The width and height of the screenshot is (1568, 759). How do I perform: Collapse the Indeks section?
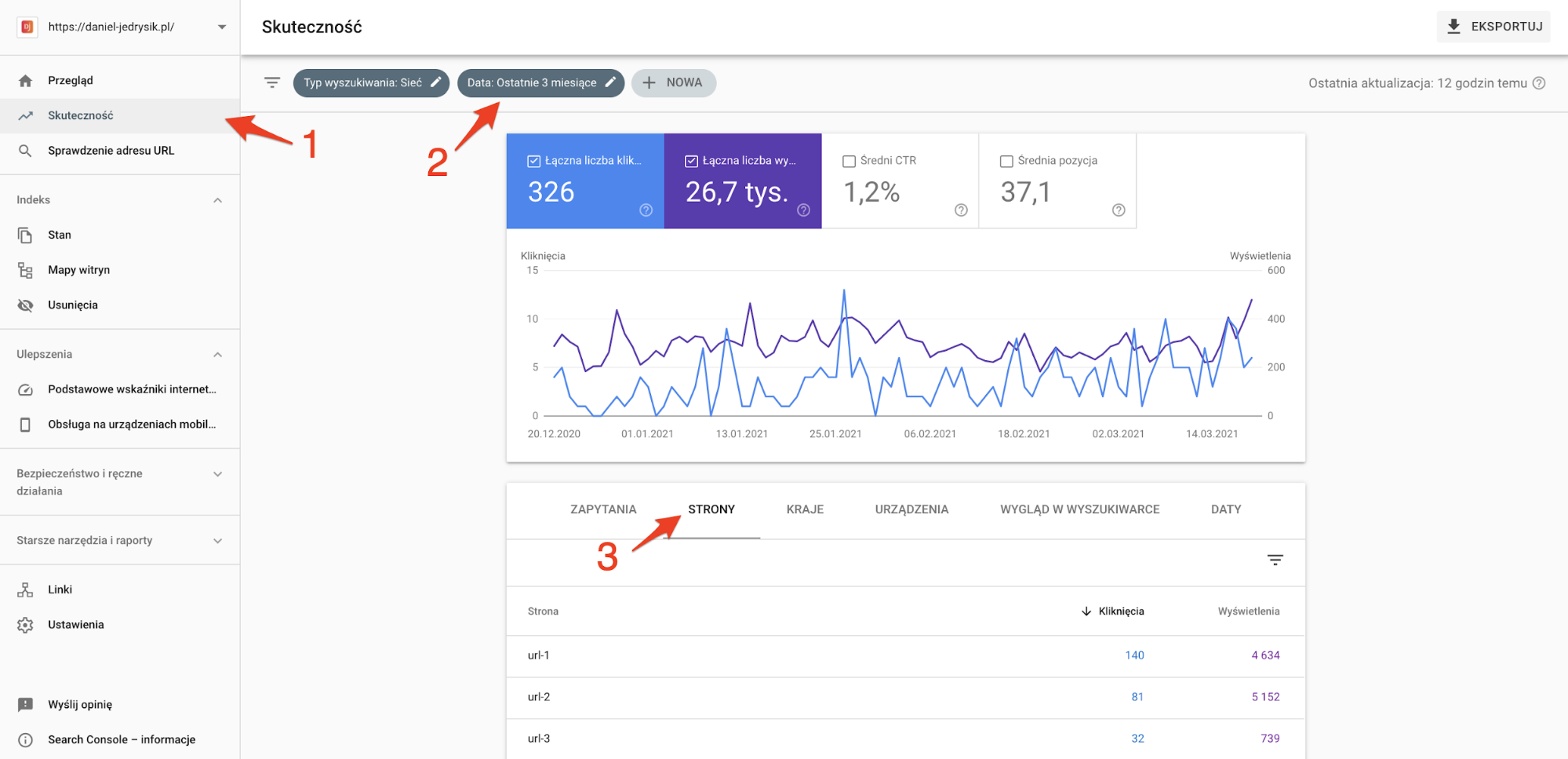click(x=218, y=200)
